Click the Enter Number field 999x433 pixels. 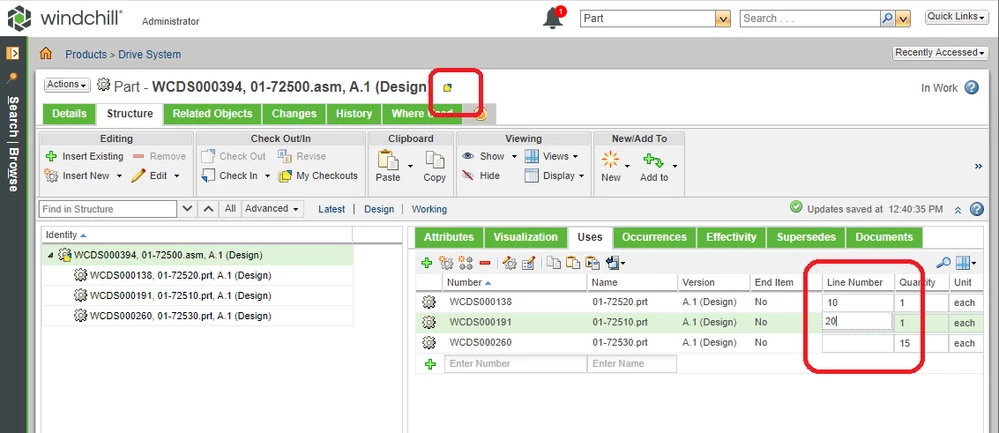coord(515,364)
